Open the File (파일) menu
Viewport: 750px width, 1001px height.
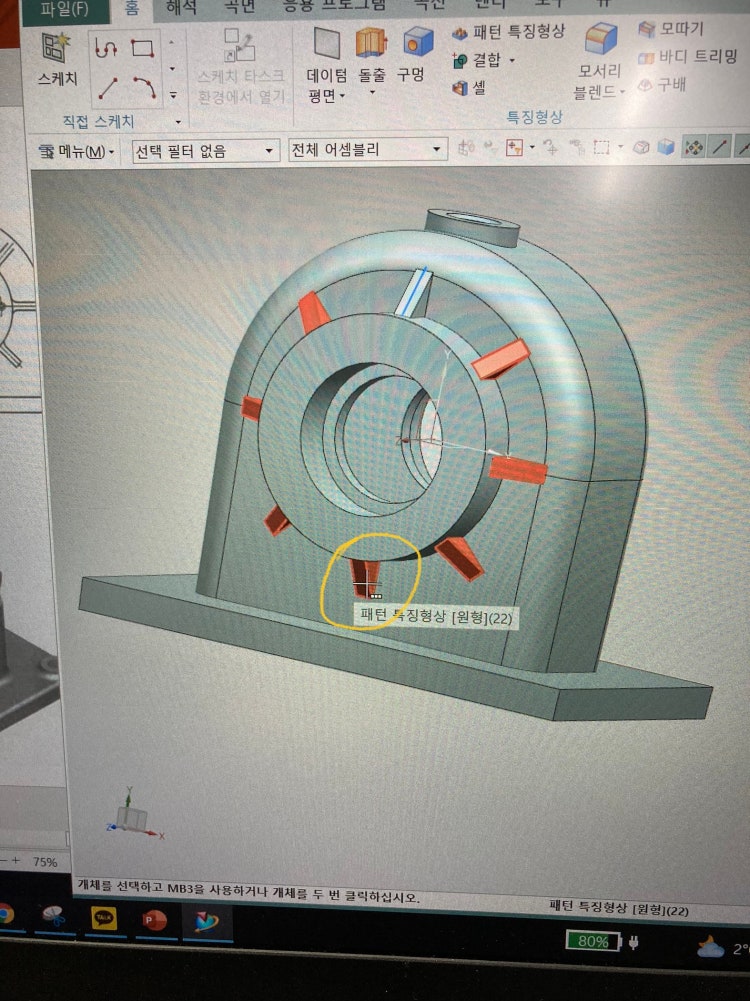(x=65, y=10)
